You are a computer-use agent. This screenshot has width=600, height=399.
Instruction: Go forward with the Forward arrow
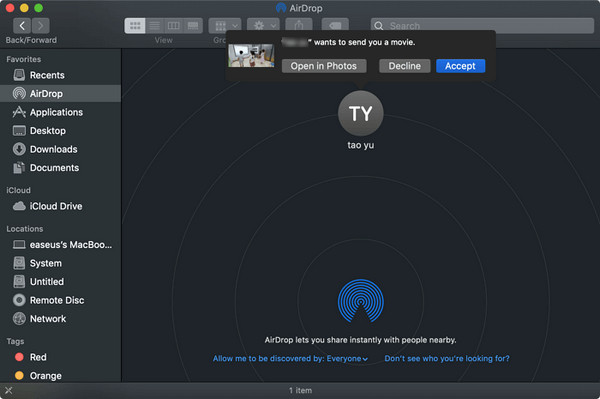40,26
